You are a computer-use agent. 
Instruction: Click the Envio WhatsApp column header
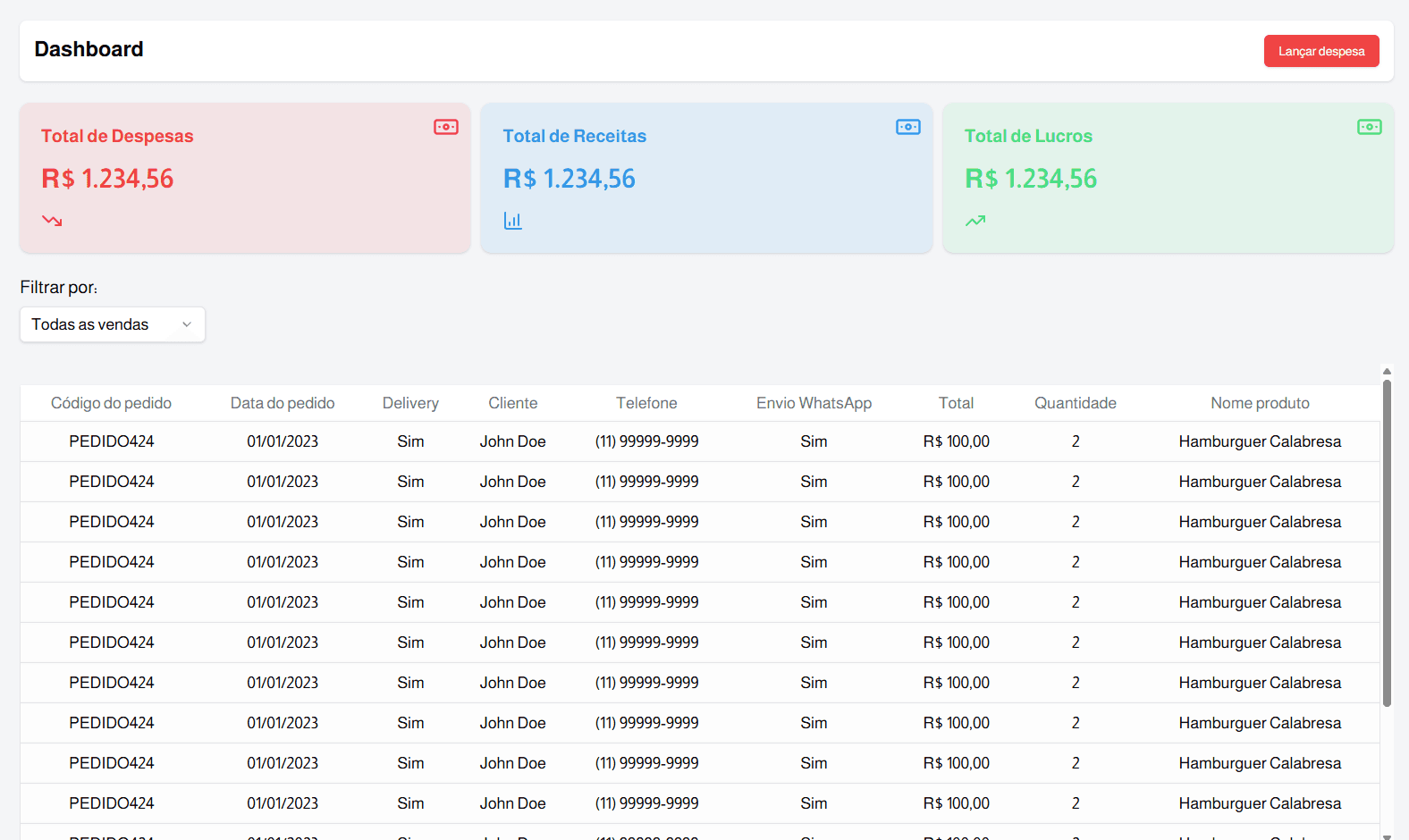click(814, 403)
